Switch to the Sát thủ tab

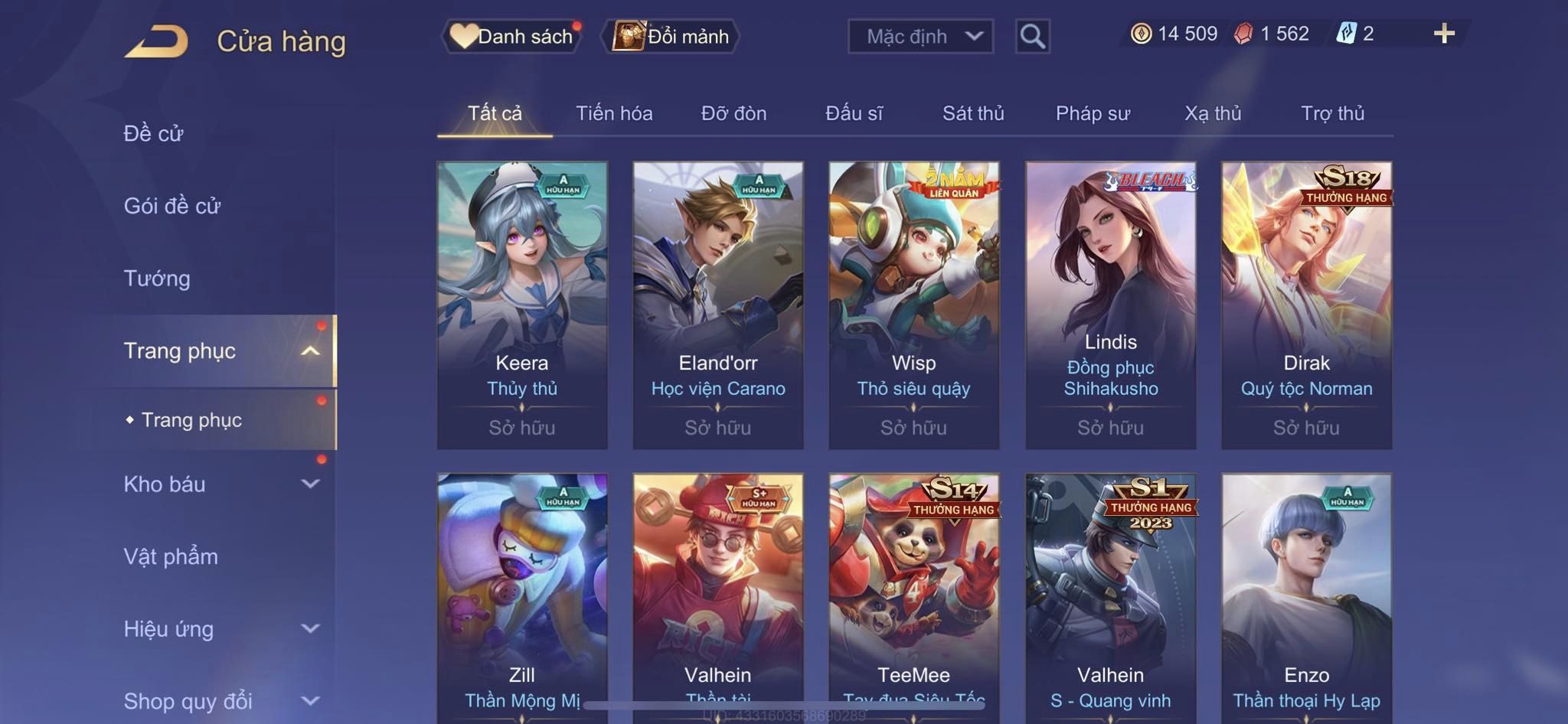[973, 113]
